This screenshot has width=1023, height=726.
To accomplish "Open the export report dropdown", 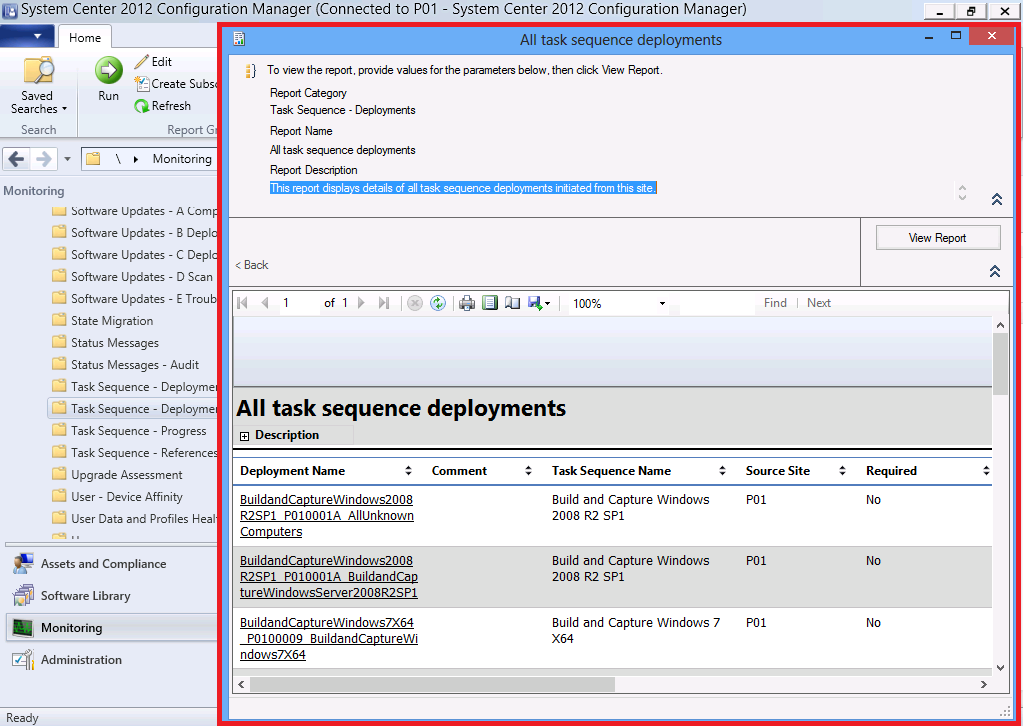I will (539, 303).
